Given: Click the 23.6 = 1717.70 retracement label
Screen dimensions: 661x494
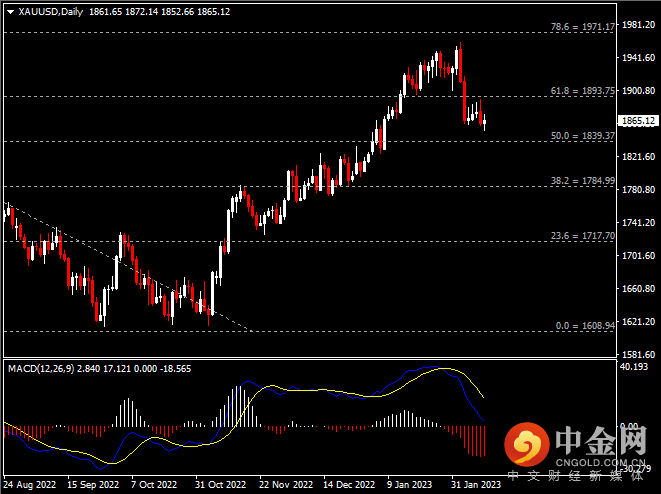Looking at the screenshot, I should click(x=582, y=237).
